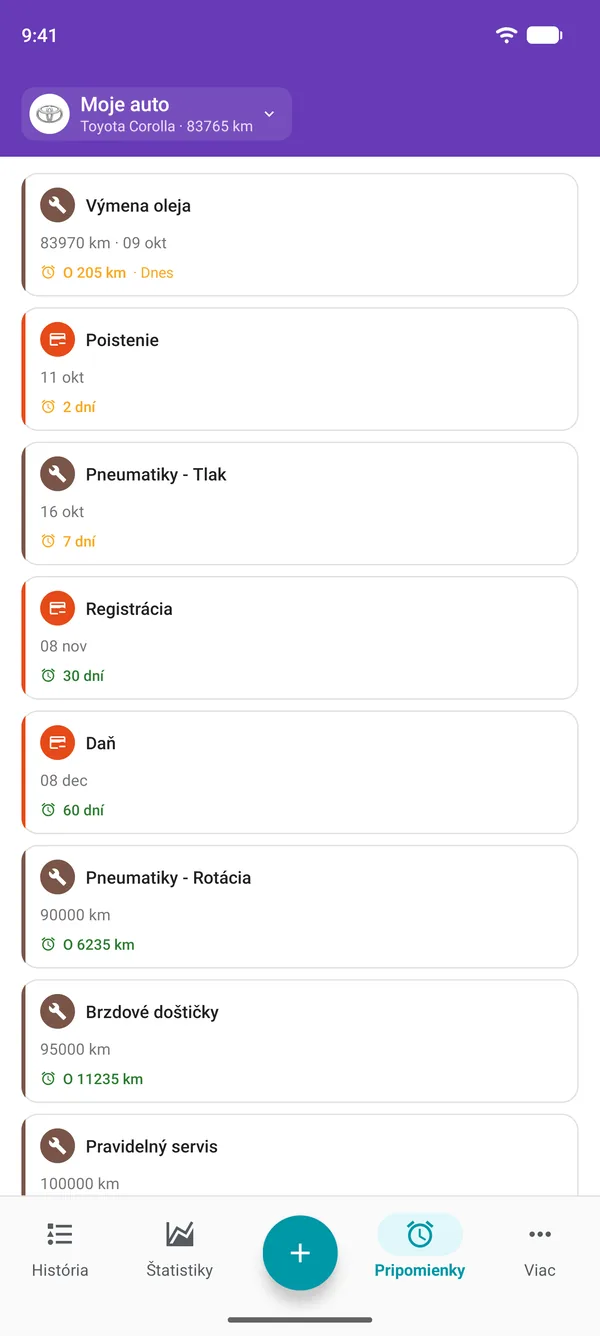The height and width of the screenshot is (1336, 600).
Task: Open Moje auto Toyota Corolla selector
Action: (157, 114)
